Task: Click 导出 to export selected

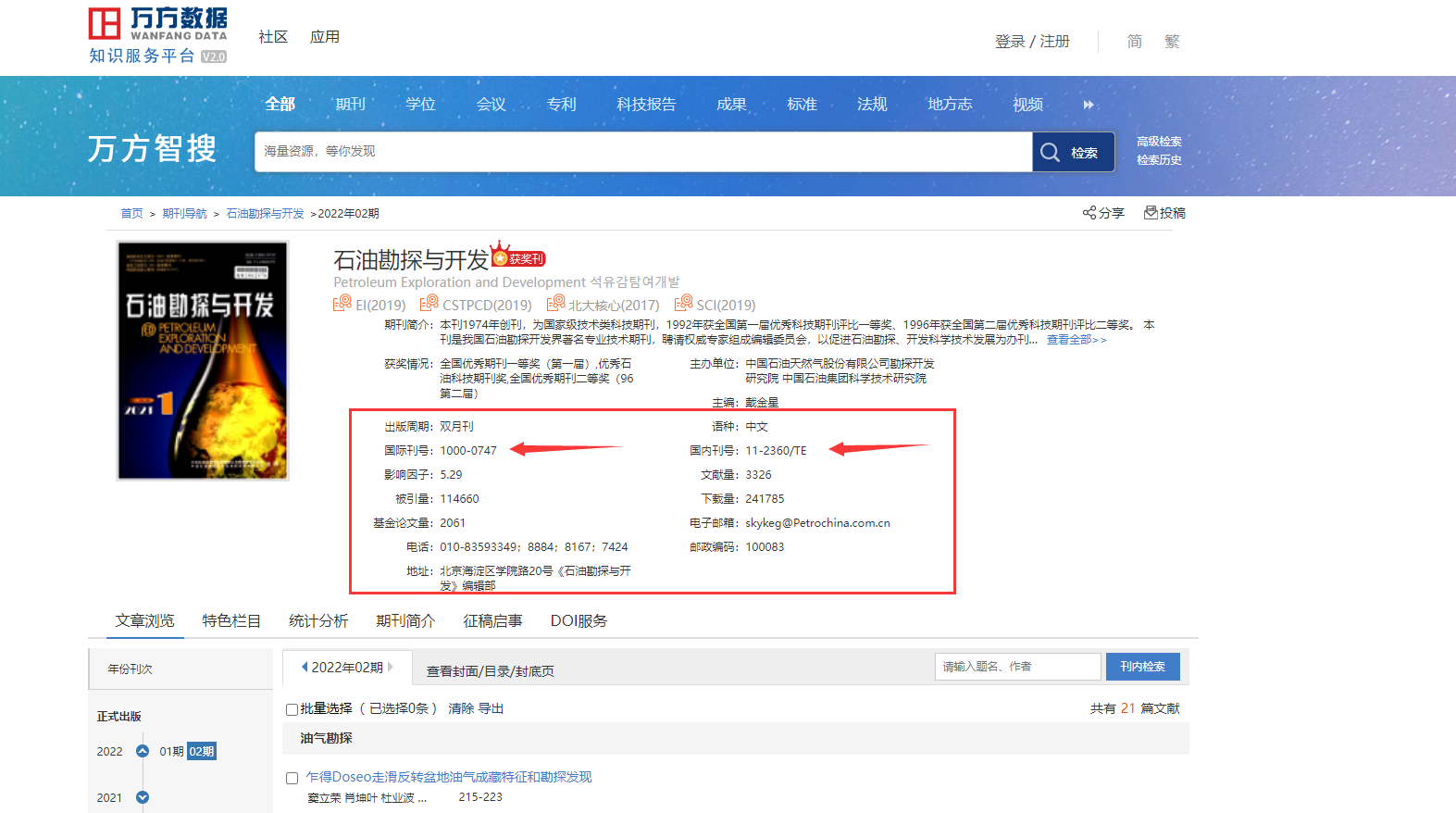Action: pyautogui.click(x=491, y=708)
